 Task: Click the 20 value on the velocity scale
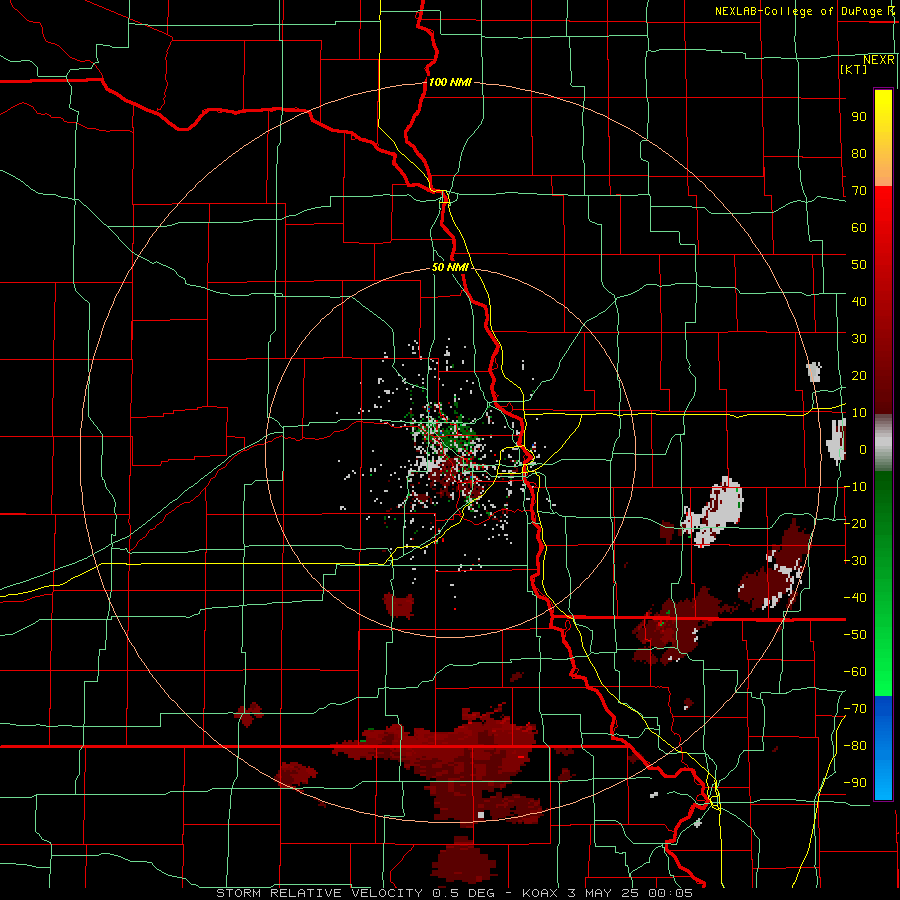click(859, 375)
